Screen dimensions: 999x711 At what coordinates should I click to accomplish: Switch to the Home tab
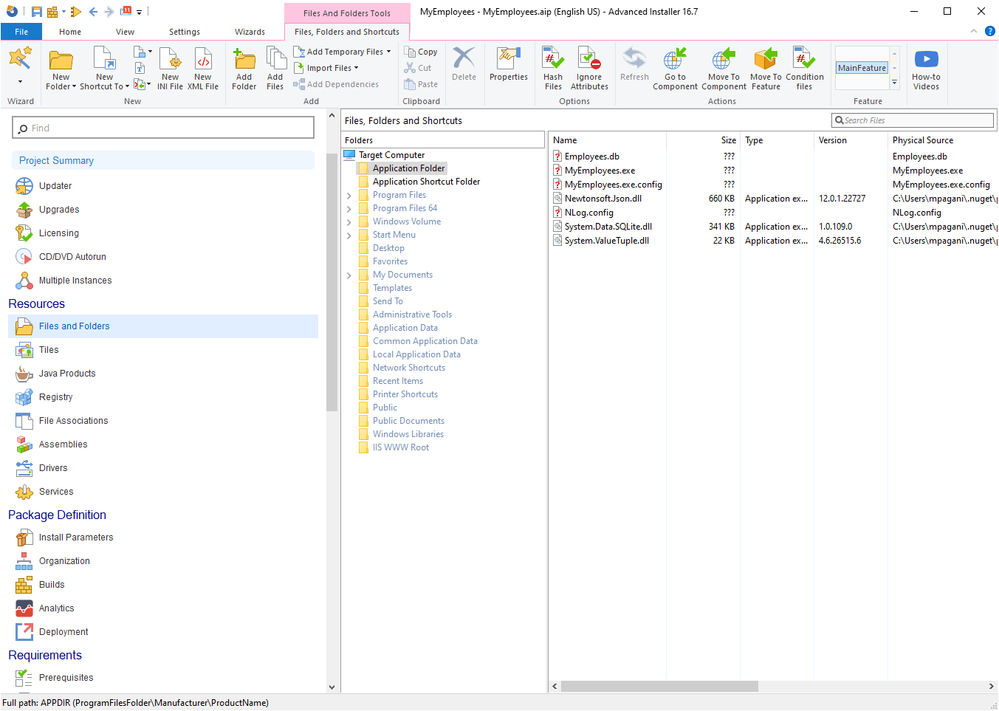pyautogui.click(x=70, y=32)
